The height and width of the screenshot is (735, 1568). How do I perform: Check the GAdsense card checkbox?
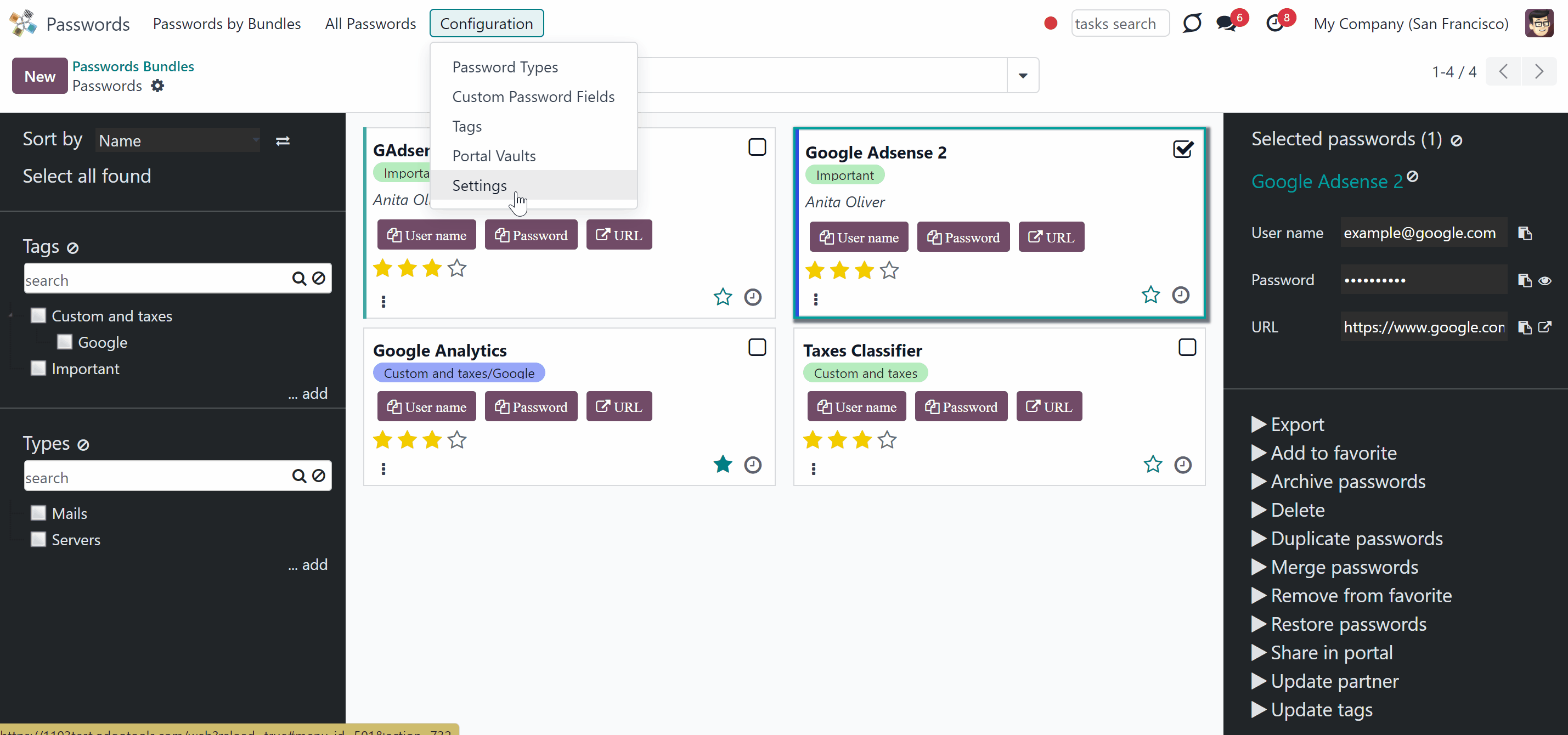coord(757,147)
